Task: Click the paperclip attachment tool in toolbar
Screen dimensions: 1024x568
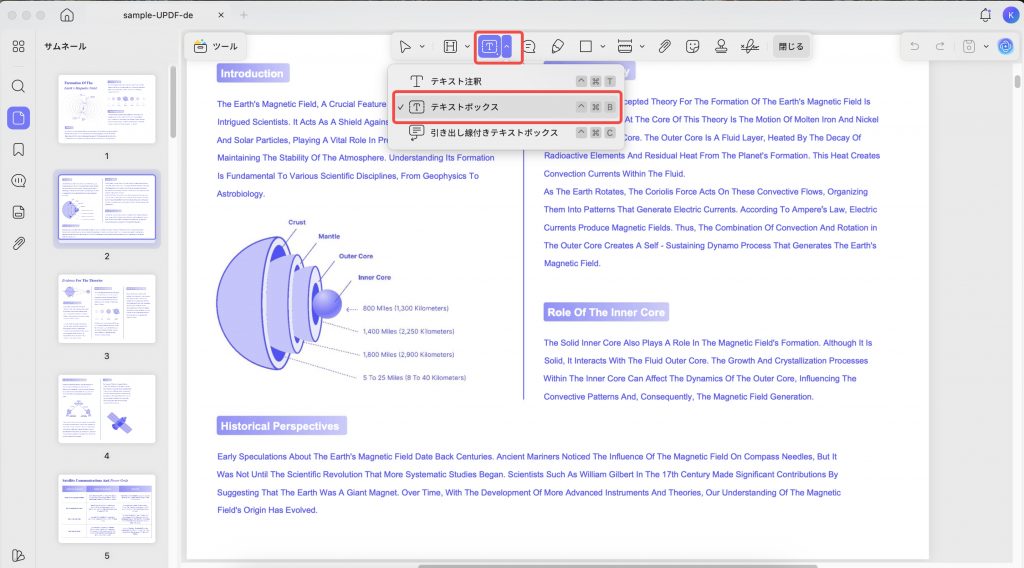Action: click(x=664, y=46)
